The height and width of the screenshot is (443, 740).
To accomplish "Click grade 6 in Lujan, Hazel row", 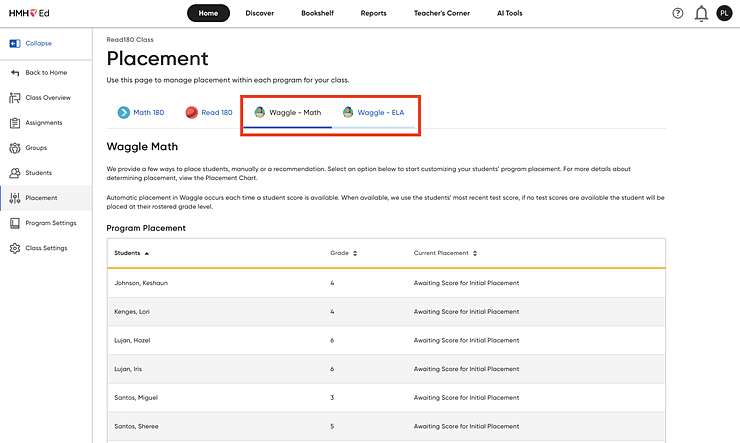I will click(332, 341).
